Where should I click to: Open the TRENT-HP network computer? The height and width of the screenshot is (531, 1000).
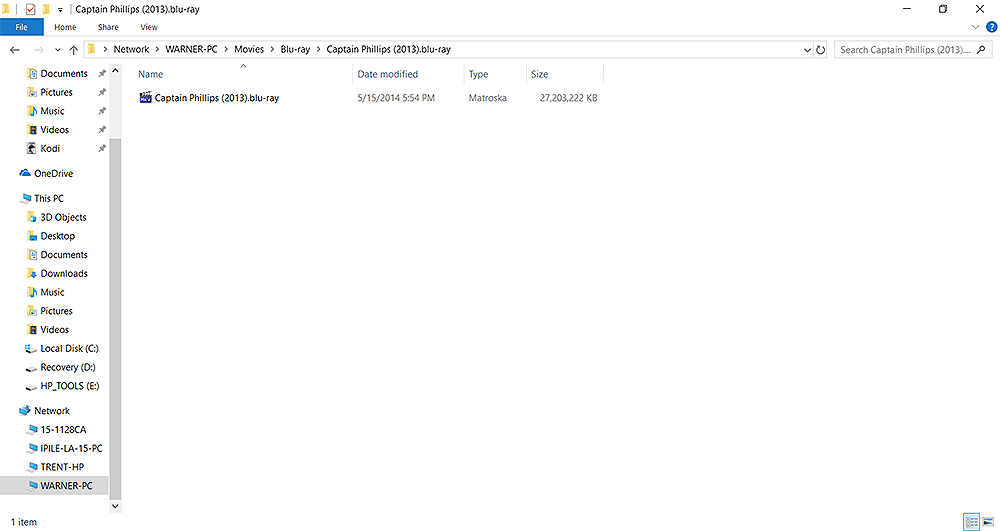pyautogui.click(x=62, y=467)
